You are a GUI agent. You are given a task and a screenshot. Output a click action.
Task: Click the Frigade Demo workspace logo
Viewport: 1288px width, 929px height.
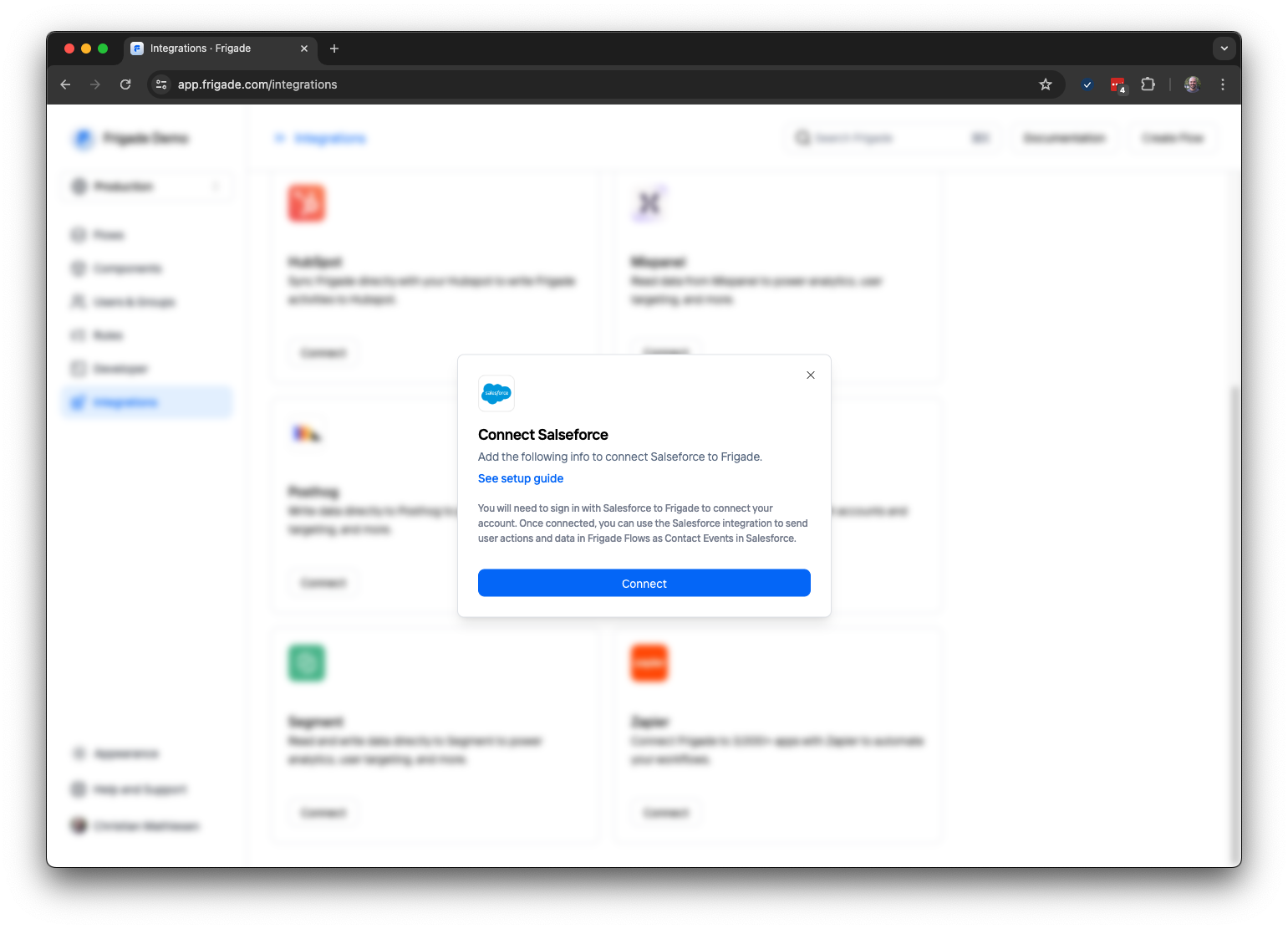point(83,138)
